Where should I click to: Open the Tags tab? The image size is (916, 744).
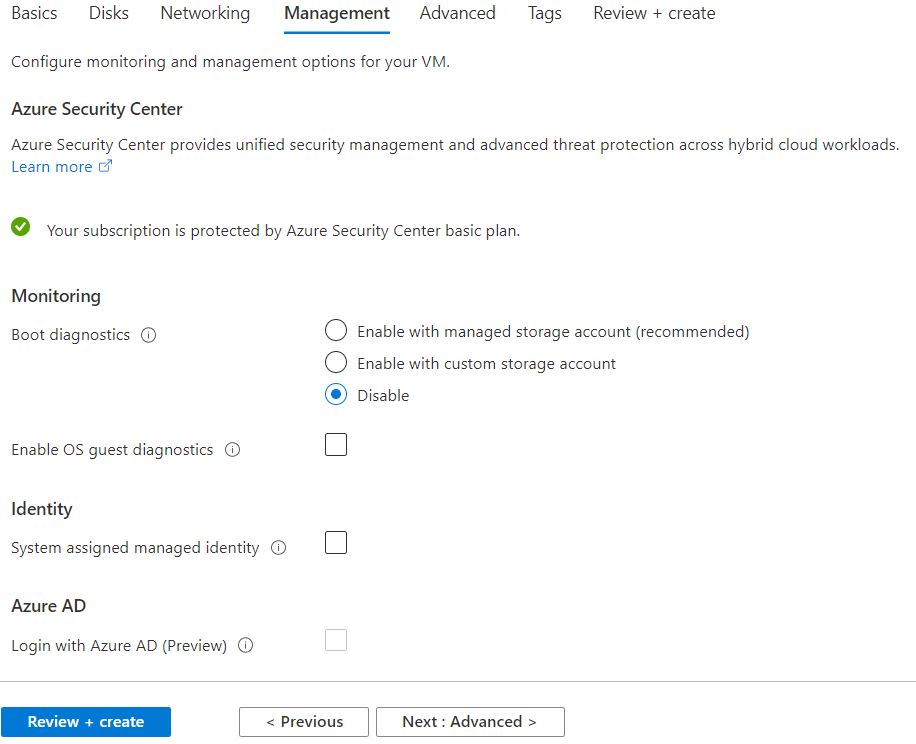point(544,14)
